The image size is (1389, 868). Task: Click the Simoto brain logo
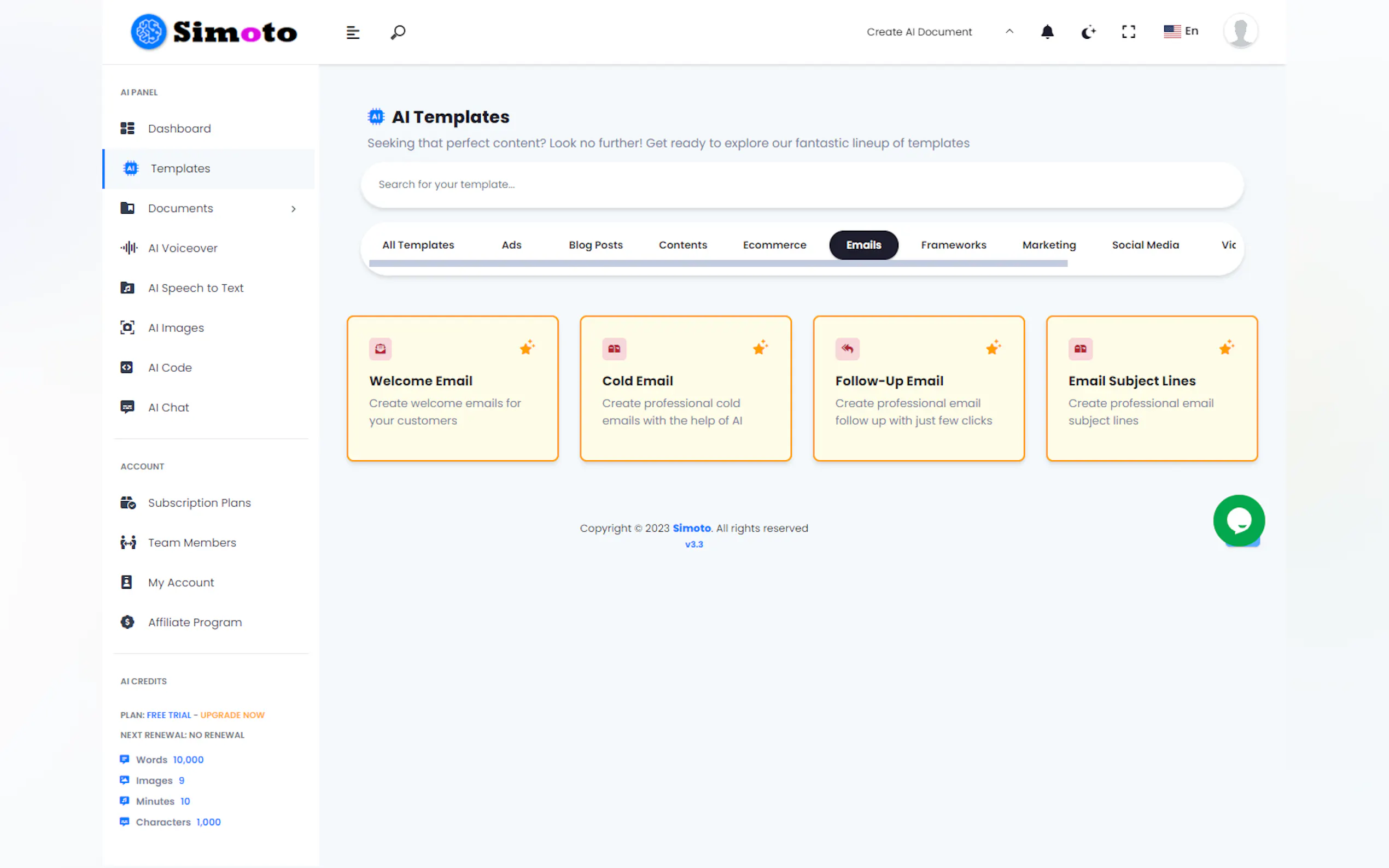pyautogui.click(x=149, y=32)
